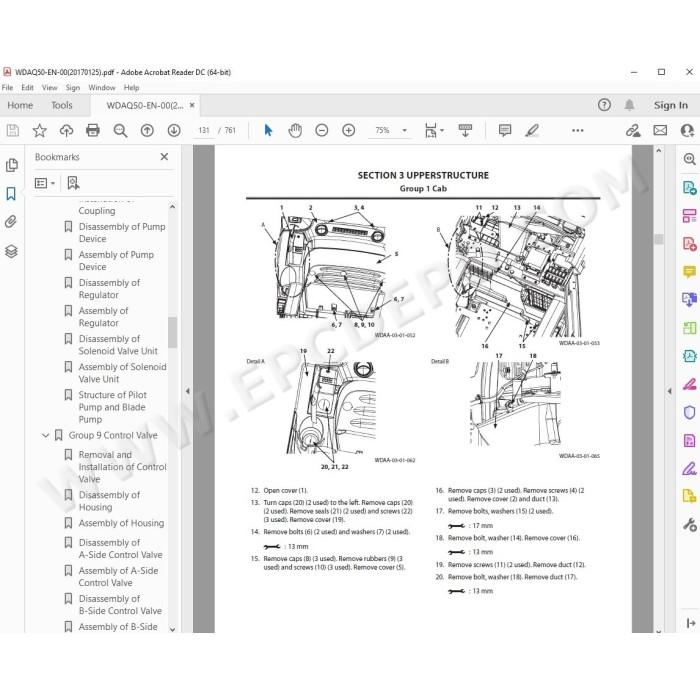The width and height of the screenshot is (700, 700).
Task: Close the Bookmarks panel
Action: [164, 157]
